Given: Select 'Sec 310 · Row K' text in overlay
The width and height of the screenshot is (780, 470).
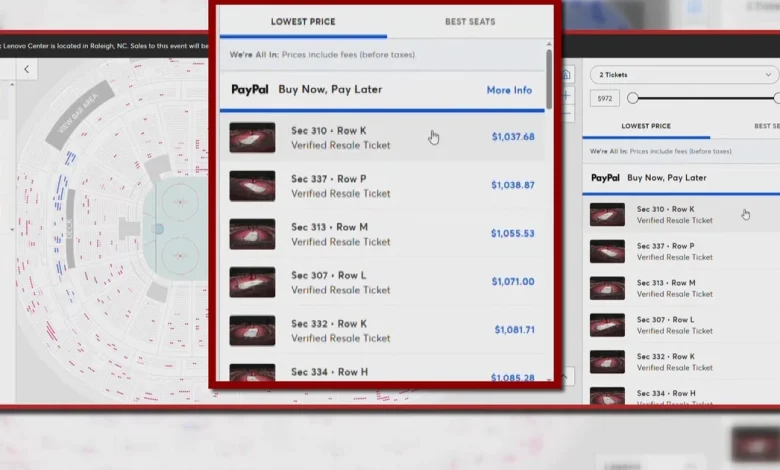Looking at the screenshot, I should [x=328, y=130].
